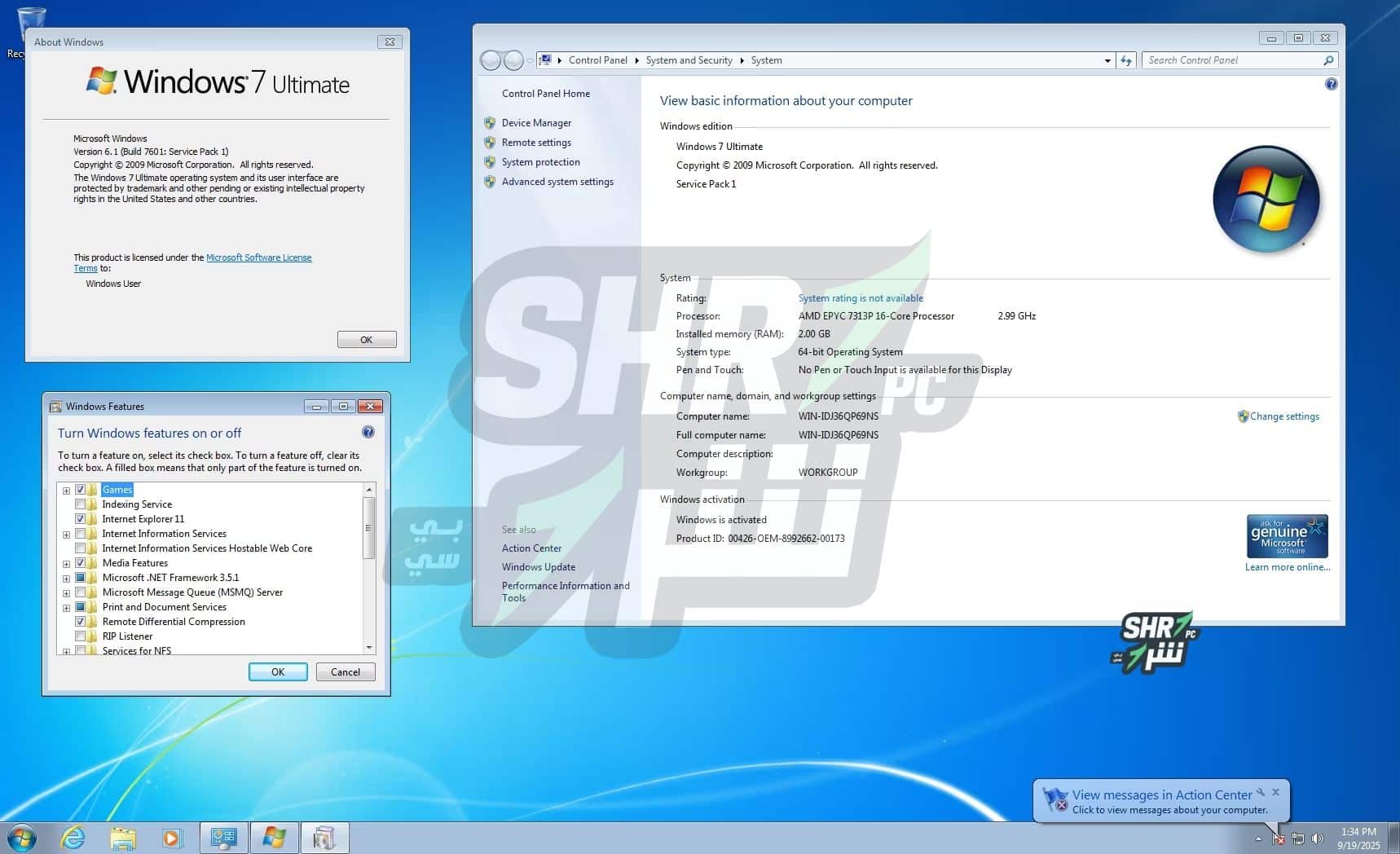Select System and Security breadcrumb
The width and height of the screenshot is (1400, 854).
[689, 60]
